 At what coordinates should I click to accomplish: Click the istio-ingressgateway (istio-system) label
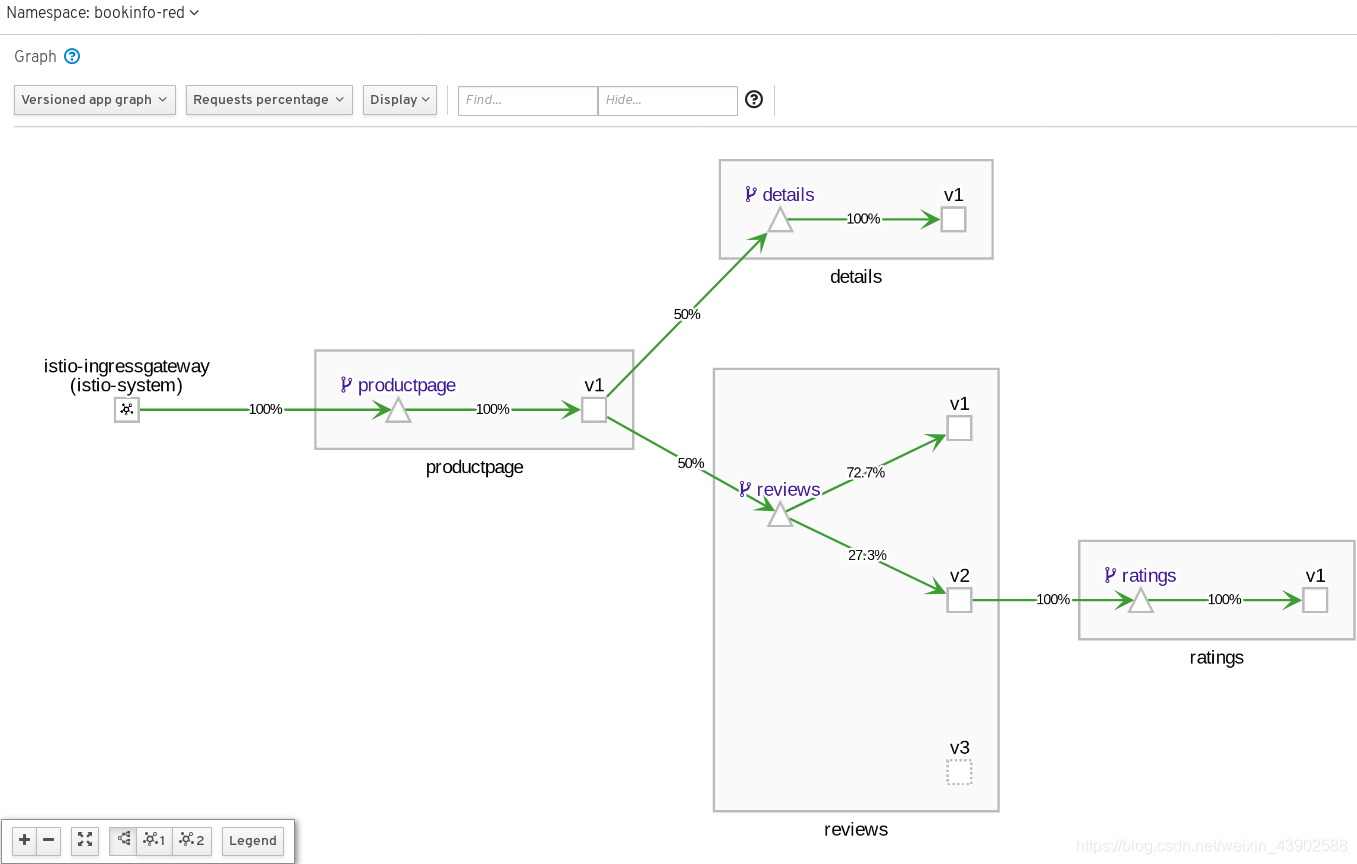(127, 376)
